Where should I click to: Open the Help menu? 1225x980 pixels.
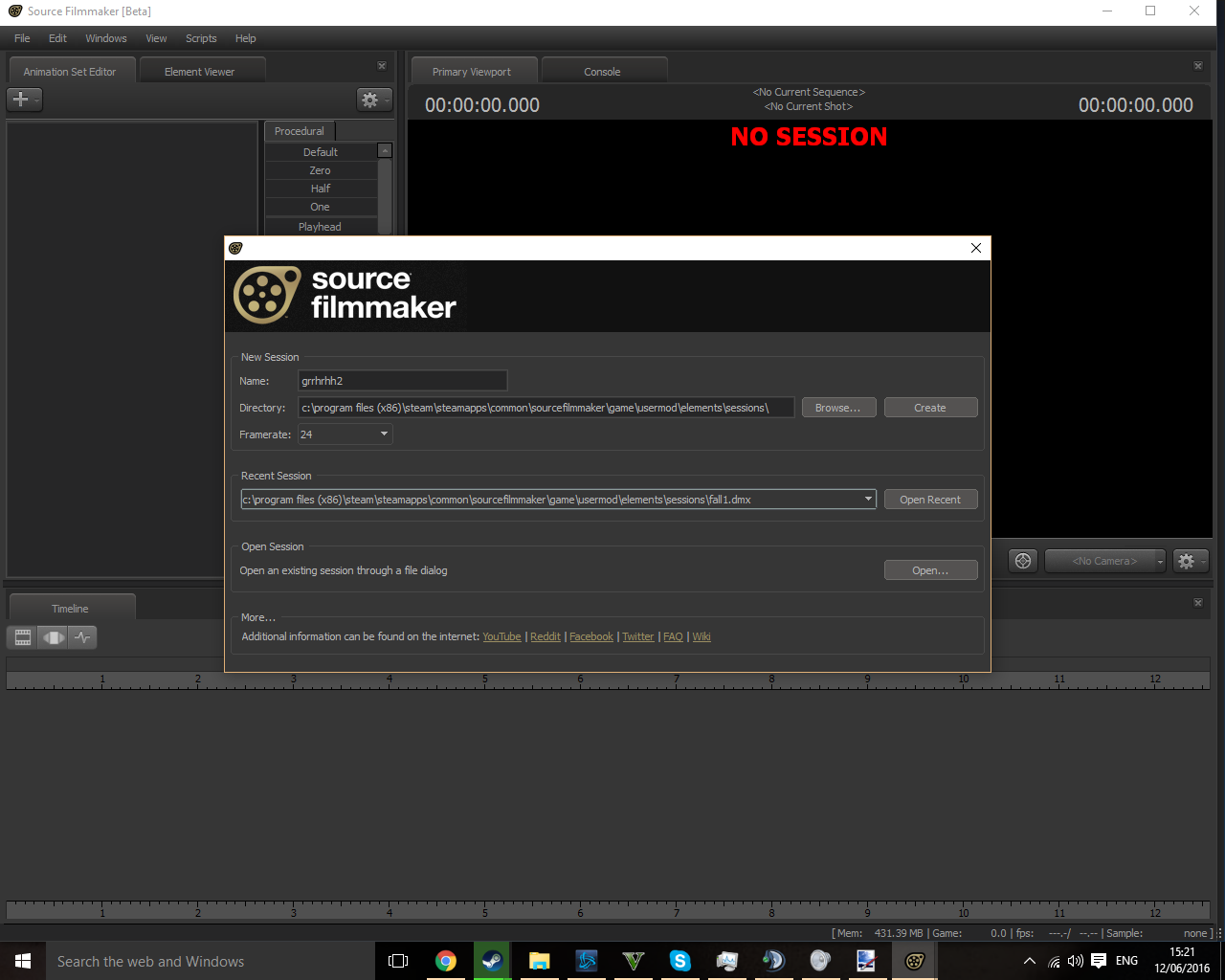[x=246, y=38]
